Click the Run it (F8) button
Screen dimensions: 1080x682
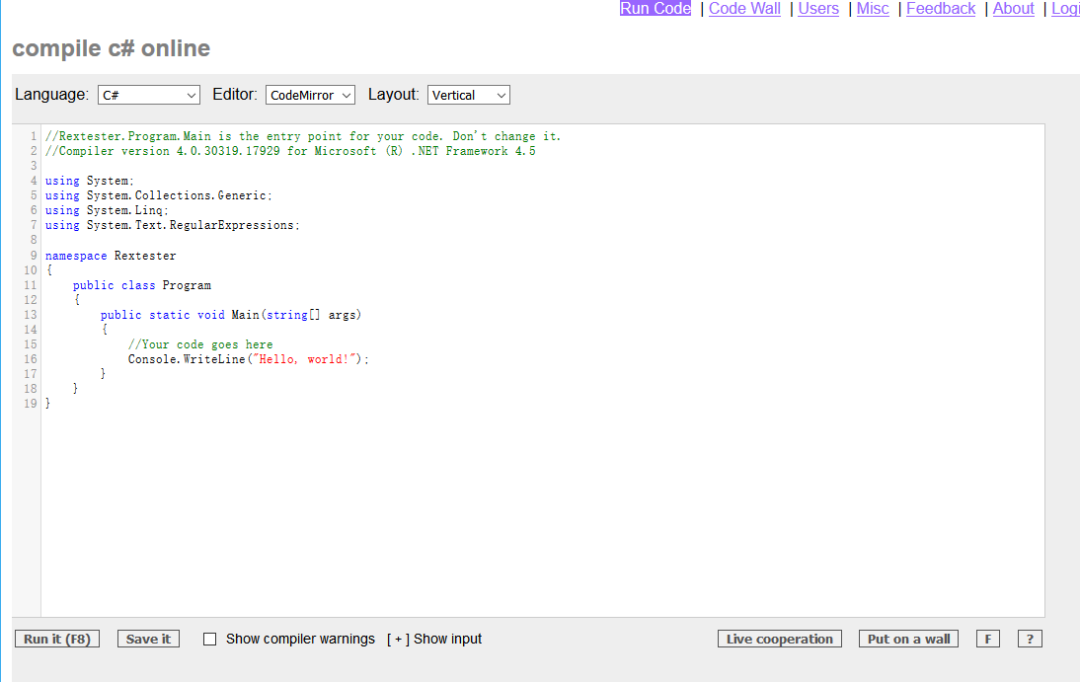(x=57, y=639)
